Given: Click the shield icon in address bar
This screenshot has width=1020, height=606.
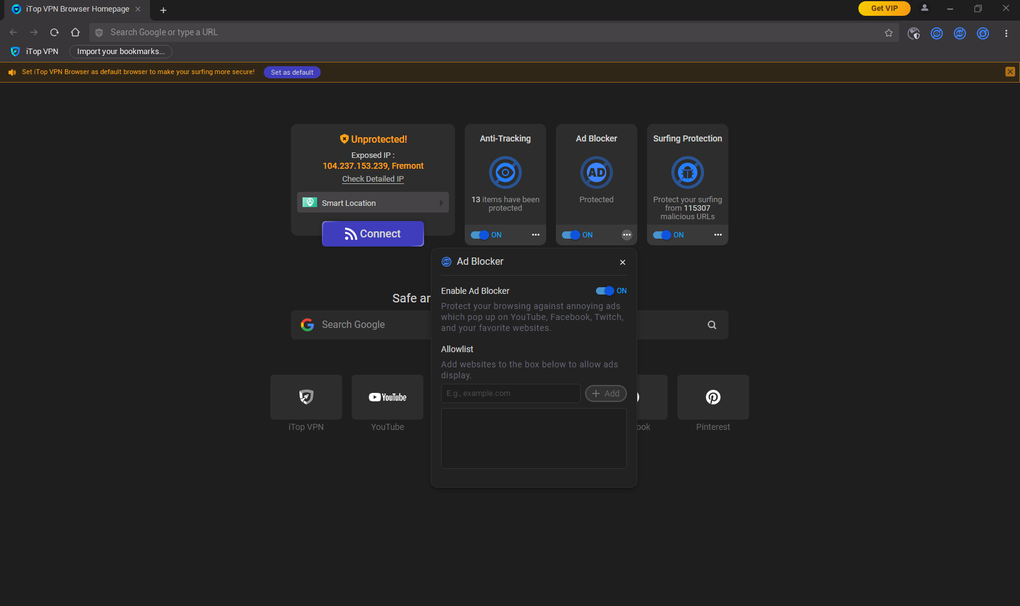Looking at the screenshot, I should point(99,33).
